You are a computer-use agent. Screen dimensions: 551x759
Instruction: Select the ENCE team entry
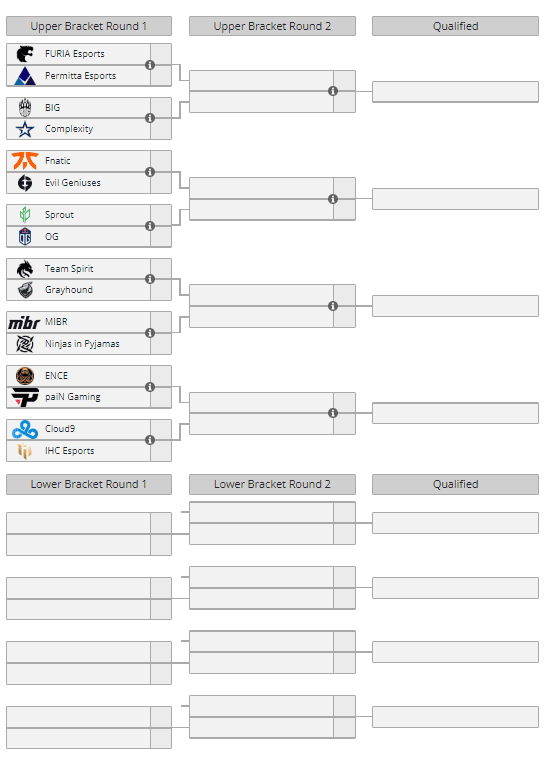[78, 376]
